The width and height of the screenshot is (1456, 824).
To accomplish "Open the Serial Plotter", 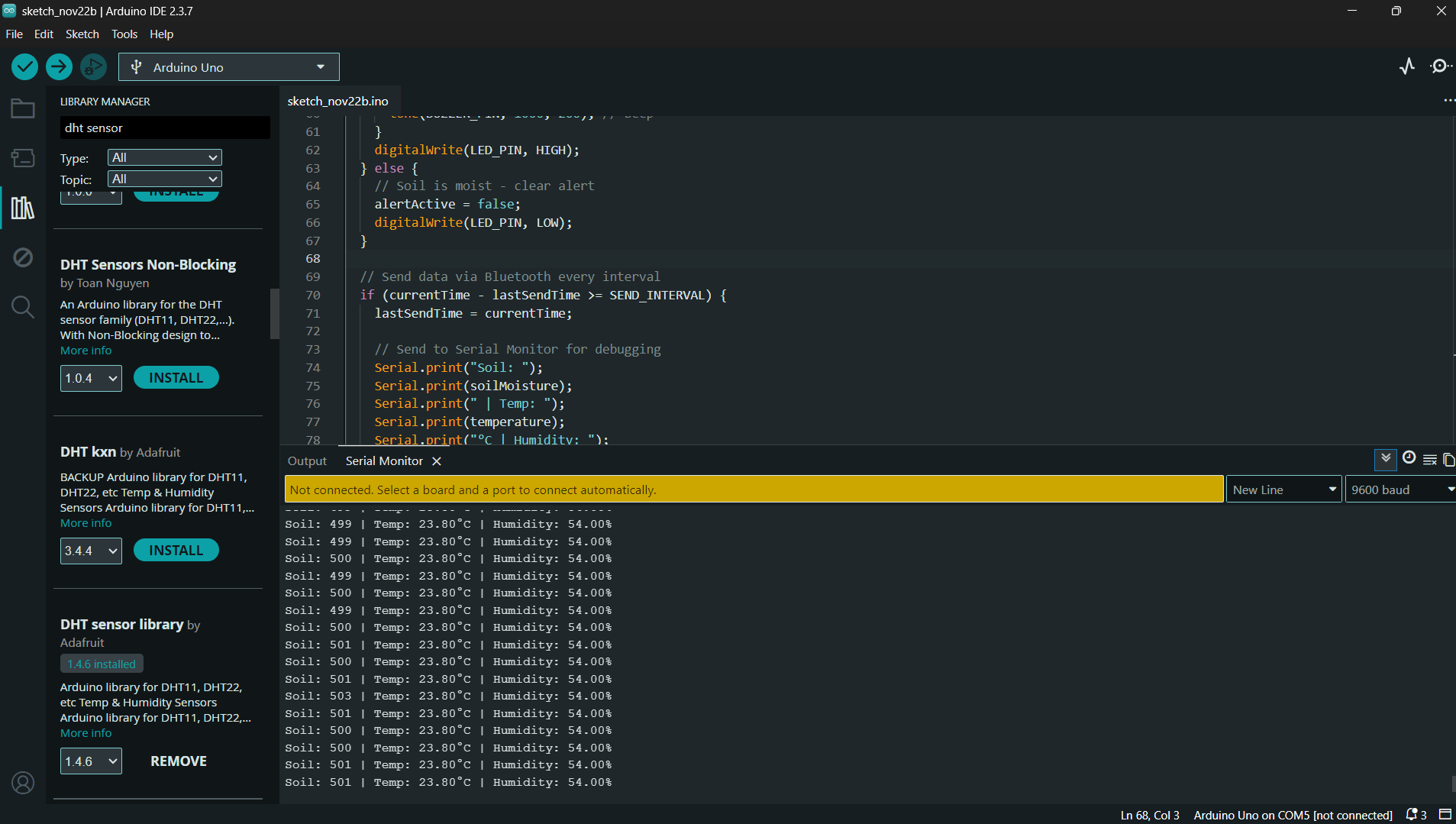I will [x=1407, y=66].
